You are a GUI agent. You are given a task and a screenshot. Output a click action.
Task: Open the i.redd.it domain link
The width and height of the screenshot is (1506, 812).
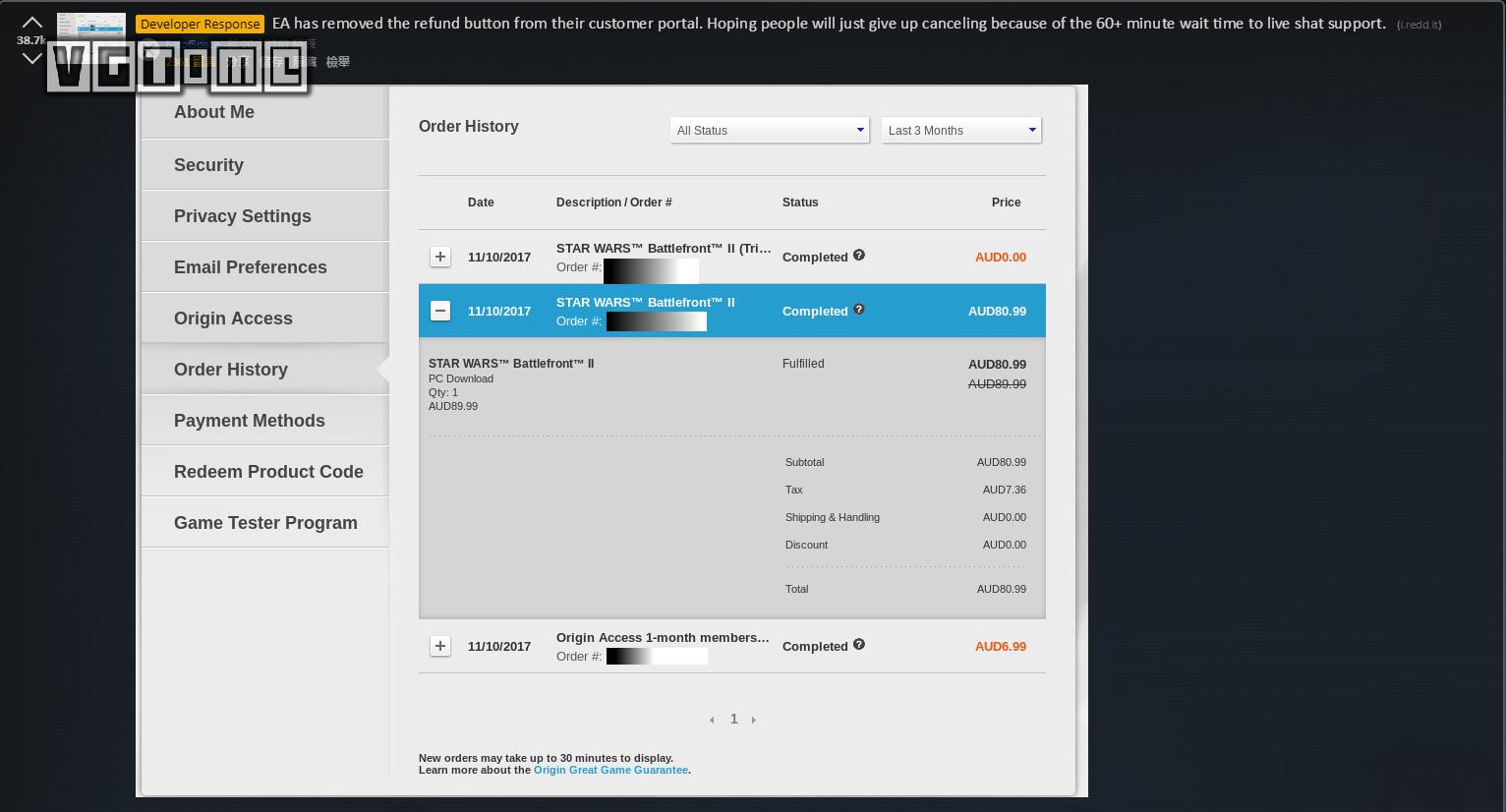coord(1419,25)
